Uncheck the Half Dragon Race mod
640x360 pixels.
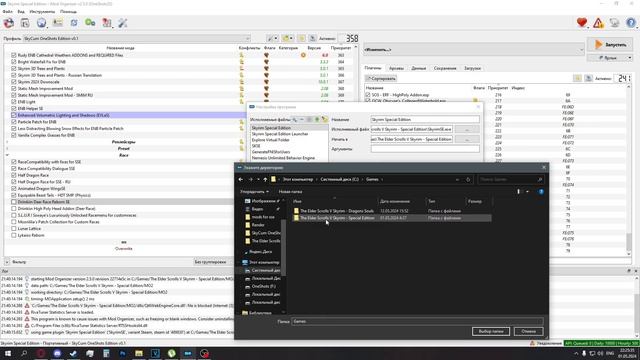tap(14, 175)
